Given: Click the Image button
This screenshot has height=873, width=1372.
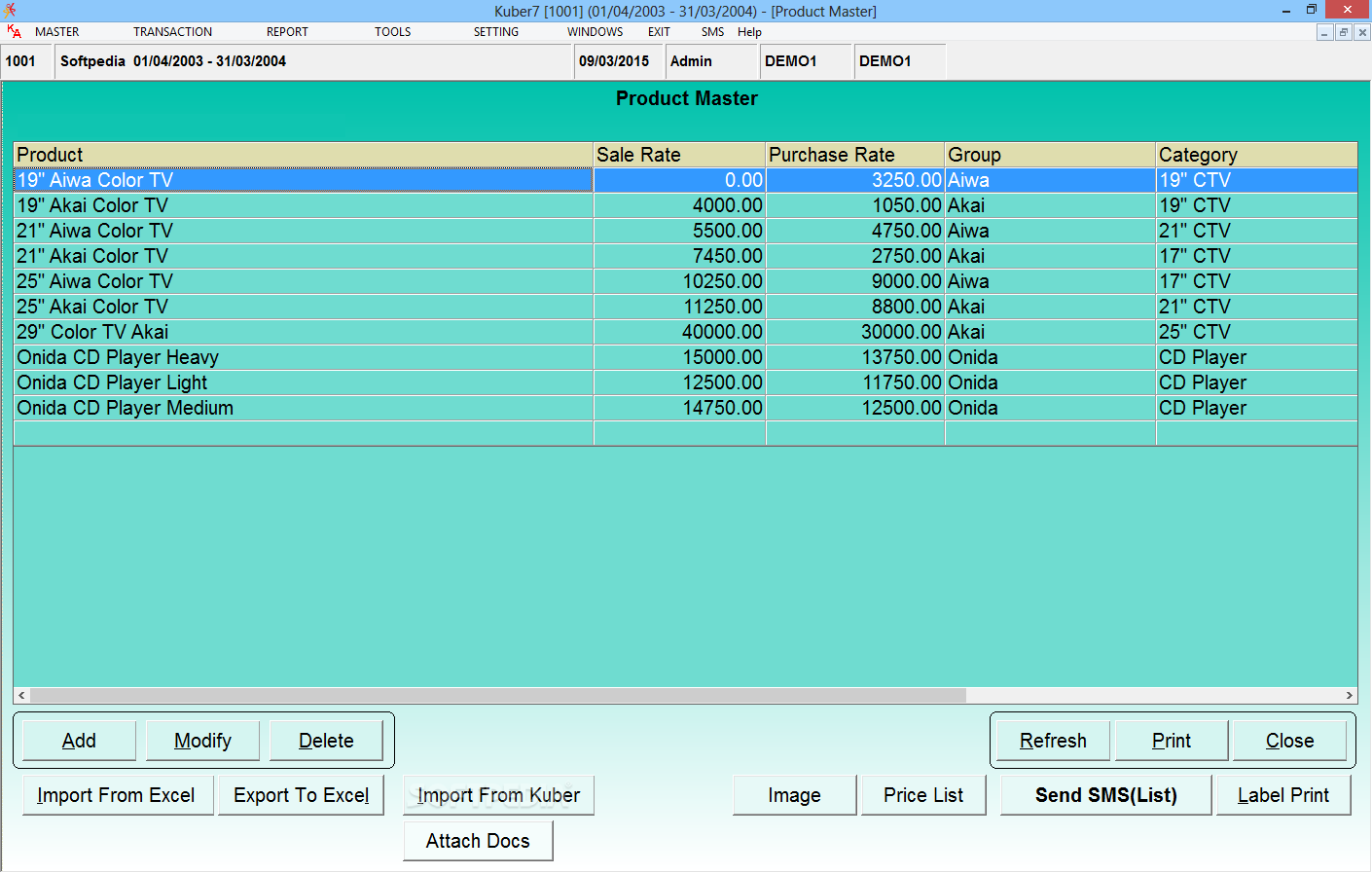Looking at the screenshot, I should [794, 795].
